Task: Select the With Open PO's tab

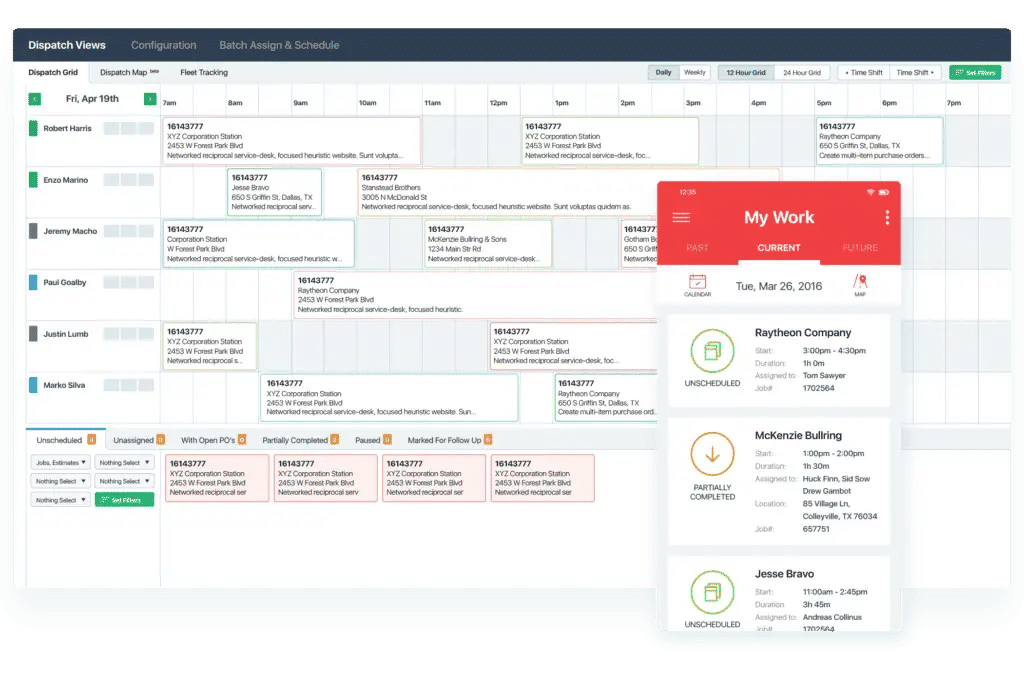Action: (213, 440)
